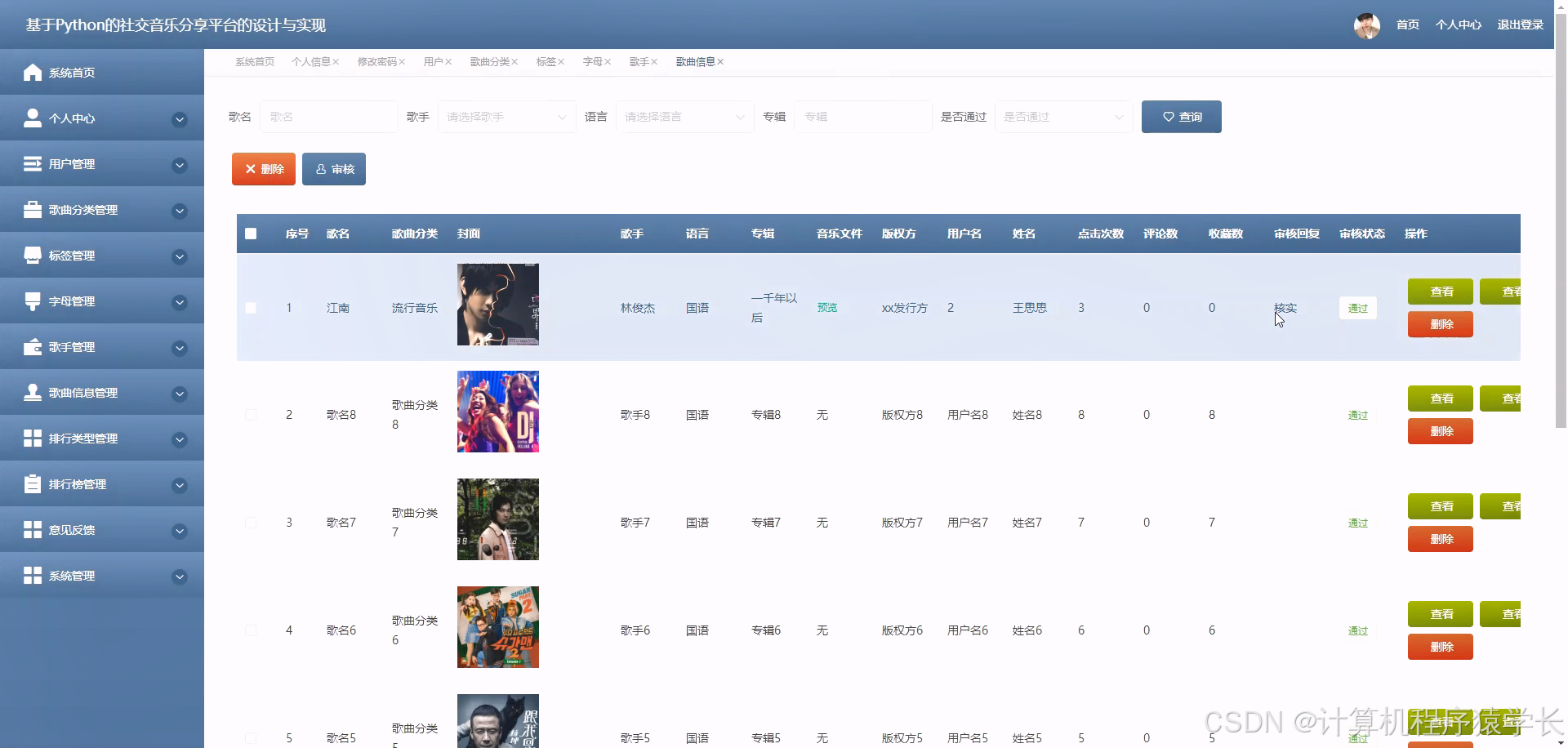Close the 字母 tab with its X

pyautogui.click(x=608, y=62)
